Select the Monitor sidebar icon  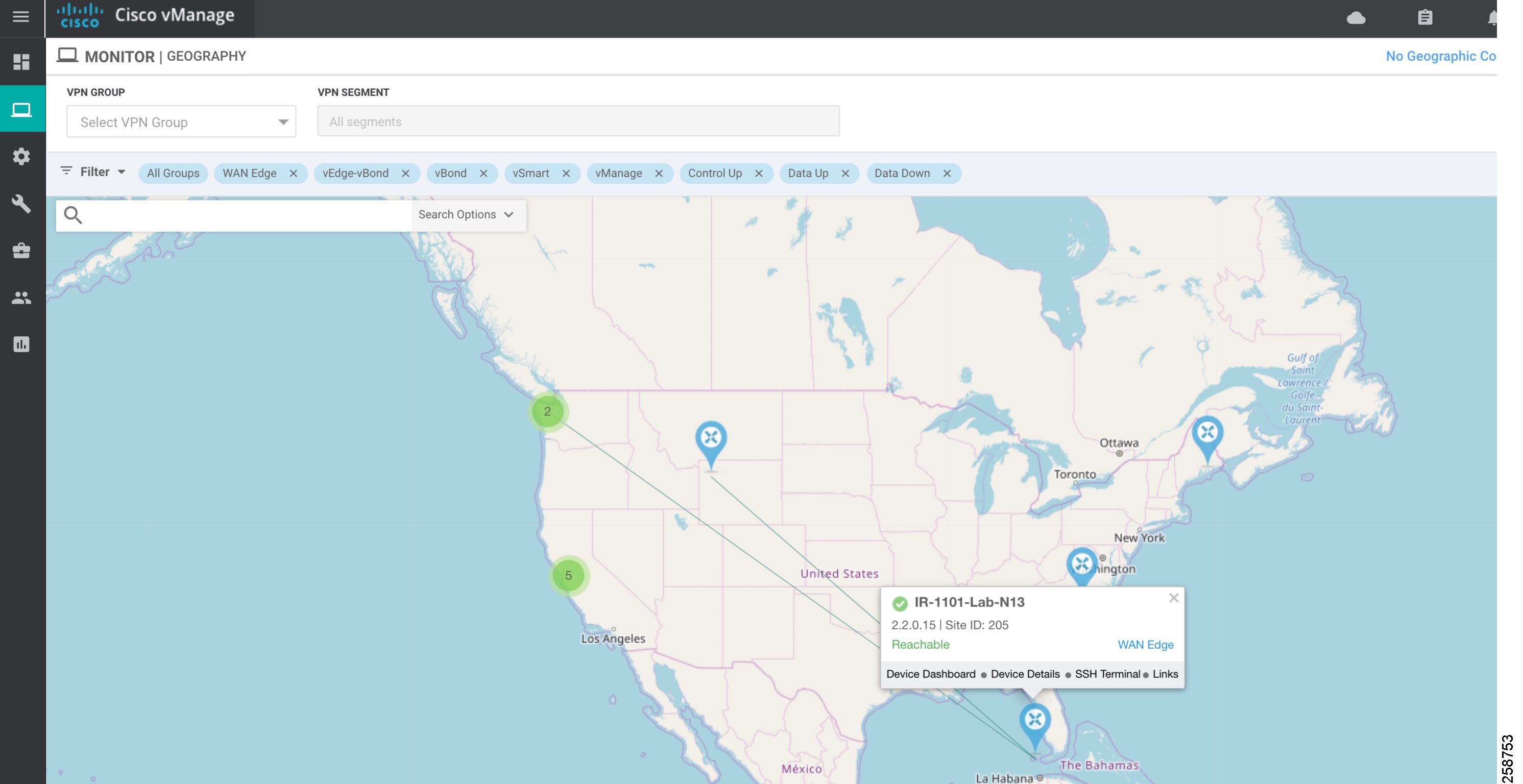(22, 109)
